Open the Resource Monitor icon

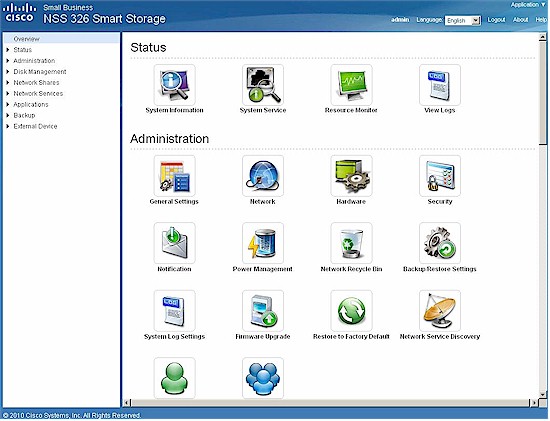[351, 85]
